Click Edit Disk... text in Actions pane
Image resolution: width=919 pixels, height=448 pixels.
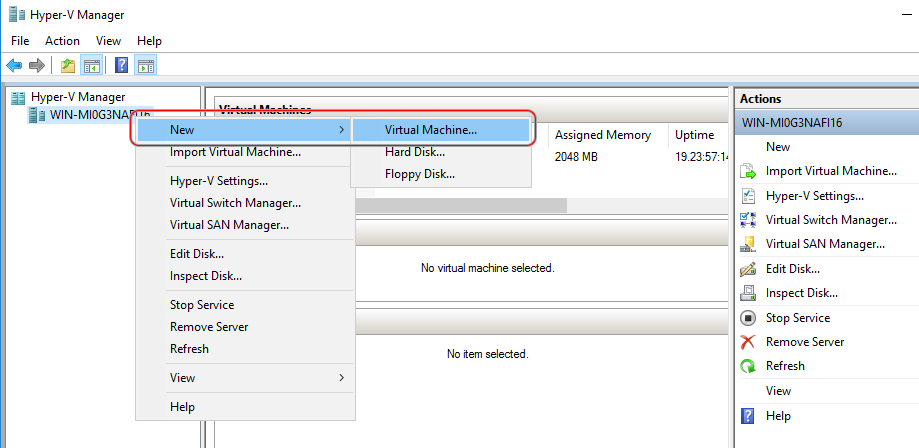tap(792, 269)
